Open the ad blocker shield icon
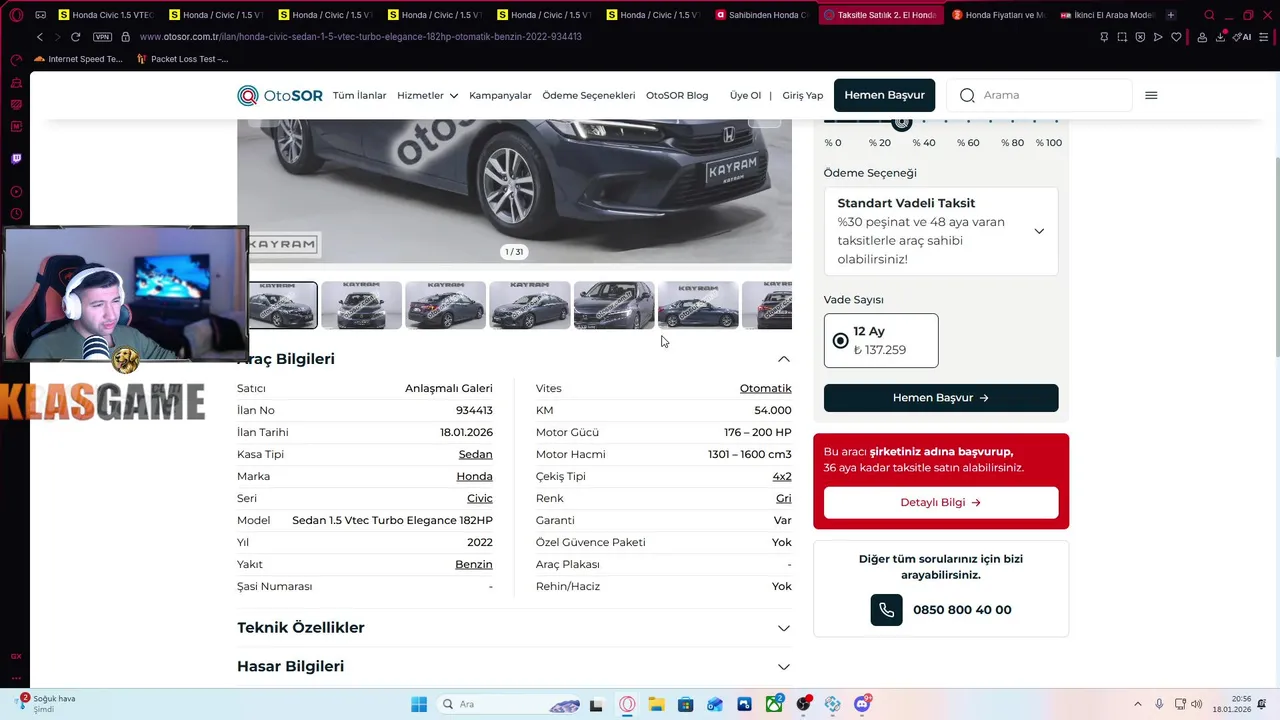The width and height of the screenshot is (1280, 720). pos(1140,37)
